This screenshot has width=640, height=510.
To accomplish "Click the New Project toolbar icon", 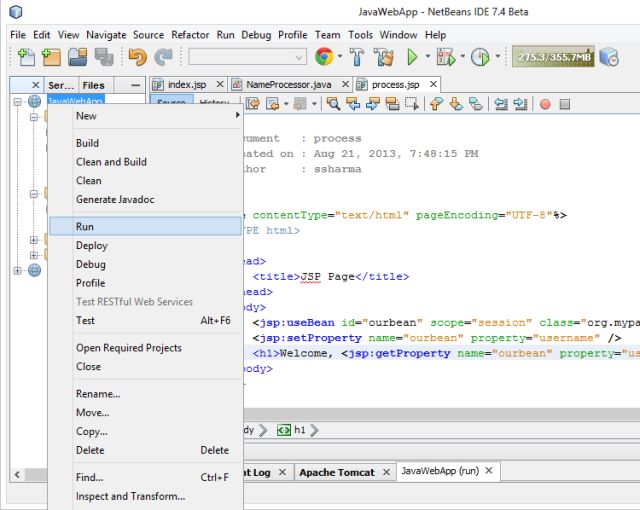I will 50,58.
